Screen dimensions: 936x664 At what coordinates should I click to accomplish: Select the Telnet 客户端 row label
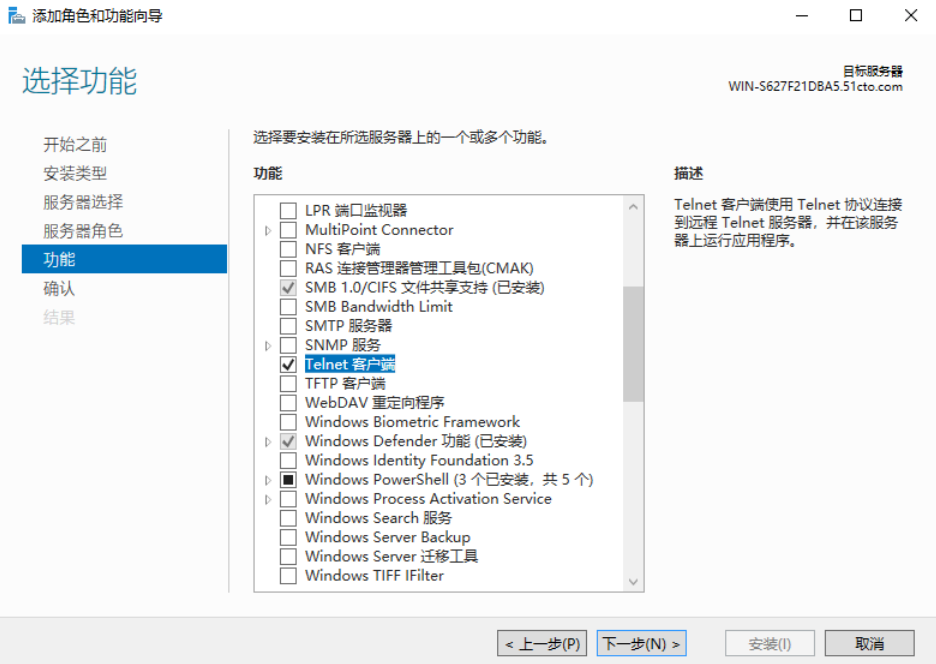[350, 364]
